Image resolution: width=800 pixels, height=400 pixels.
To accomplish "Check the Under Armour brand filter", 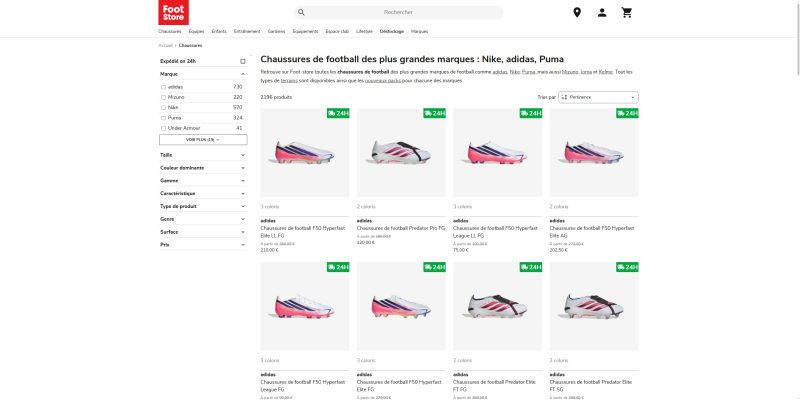I will (163, 129).
